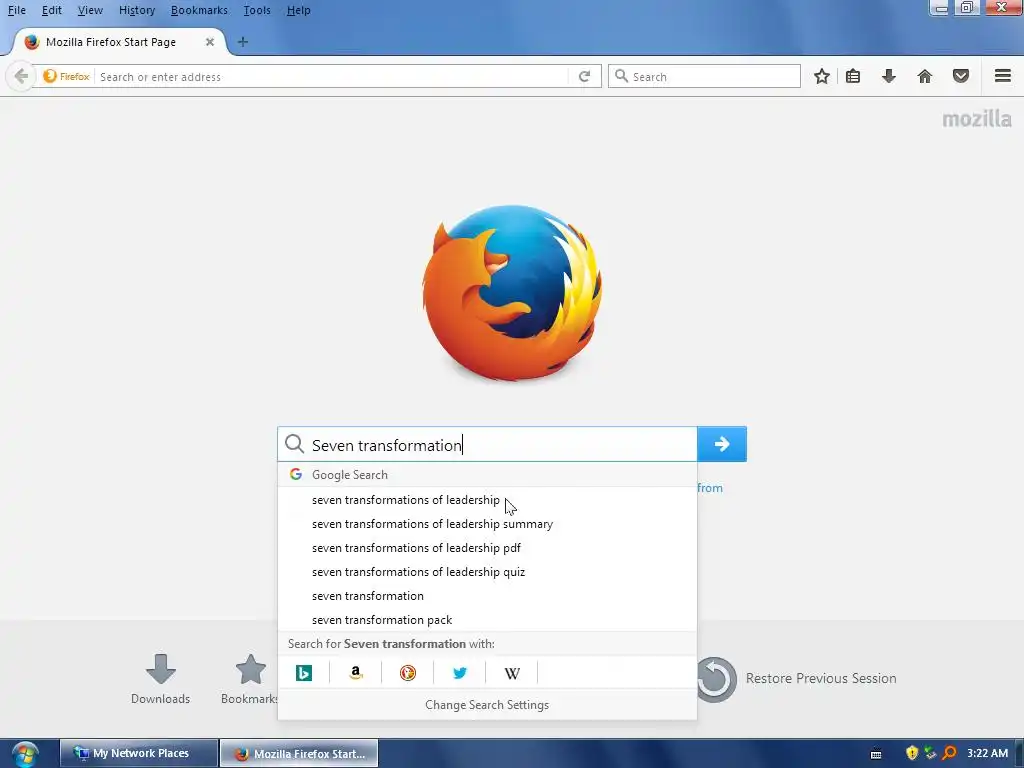The width and height of the screenshot is (1024, 768).
Task: Open the Downloads shortcut on start page
Action: (161, 679)
